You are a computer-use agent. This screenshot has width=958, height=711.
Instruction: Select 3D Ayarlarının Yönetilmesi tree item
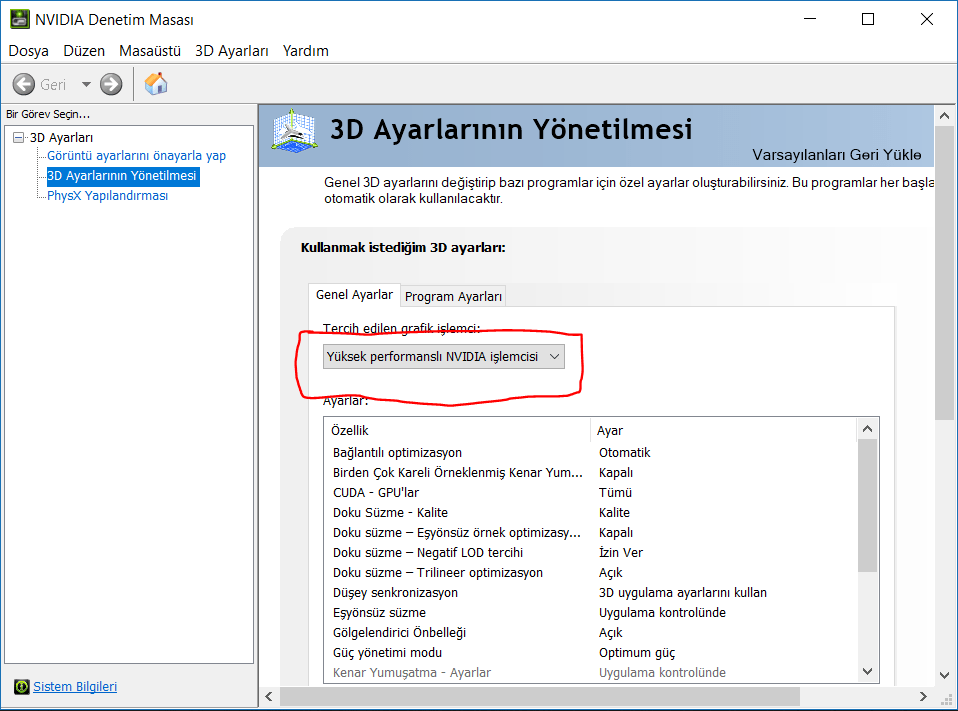122,176
